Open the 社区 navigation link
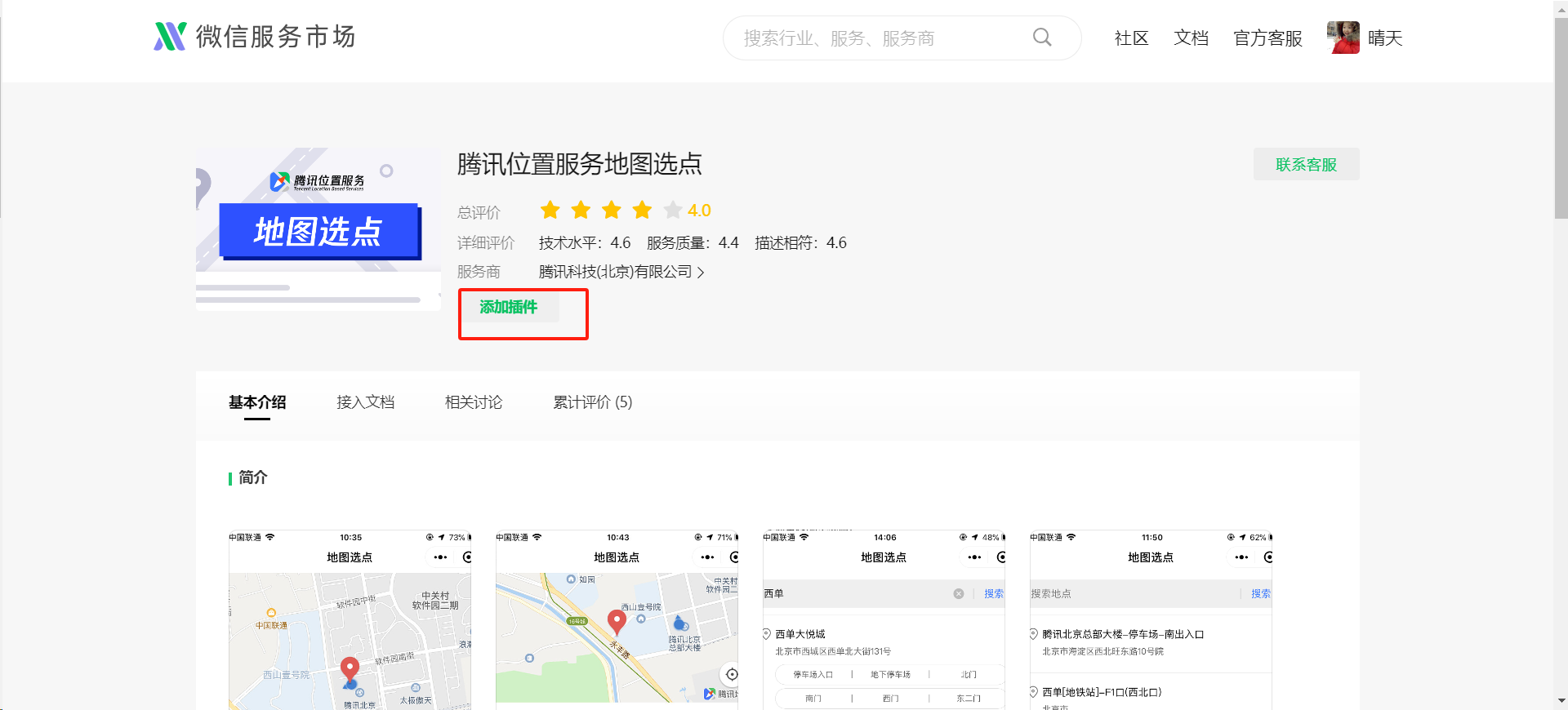The width and height of the screenshot is (1568, 710). [x=1132, y=38]
